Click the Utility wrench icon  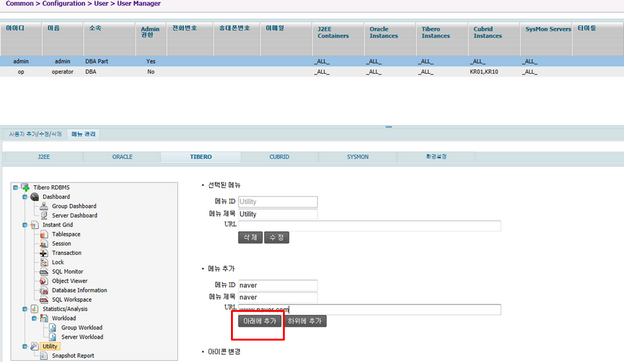35,346
